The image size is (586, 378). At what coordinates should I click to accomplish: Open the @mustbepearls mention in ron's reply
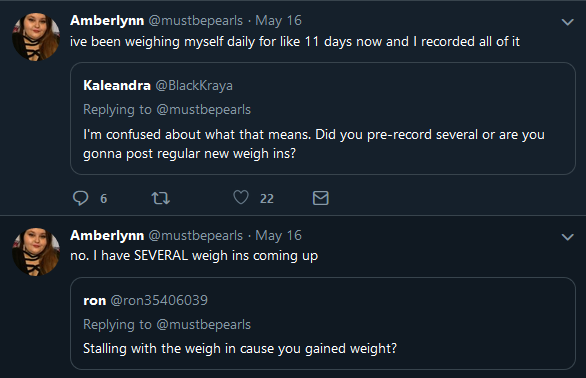(204, 325)
